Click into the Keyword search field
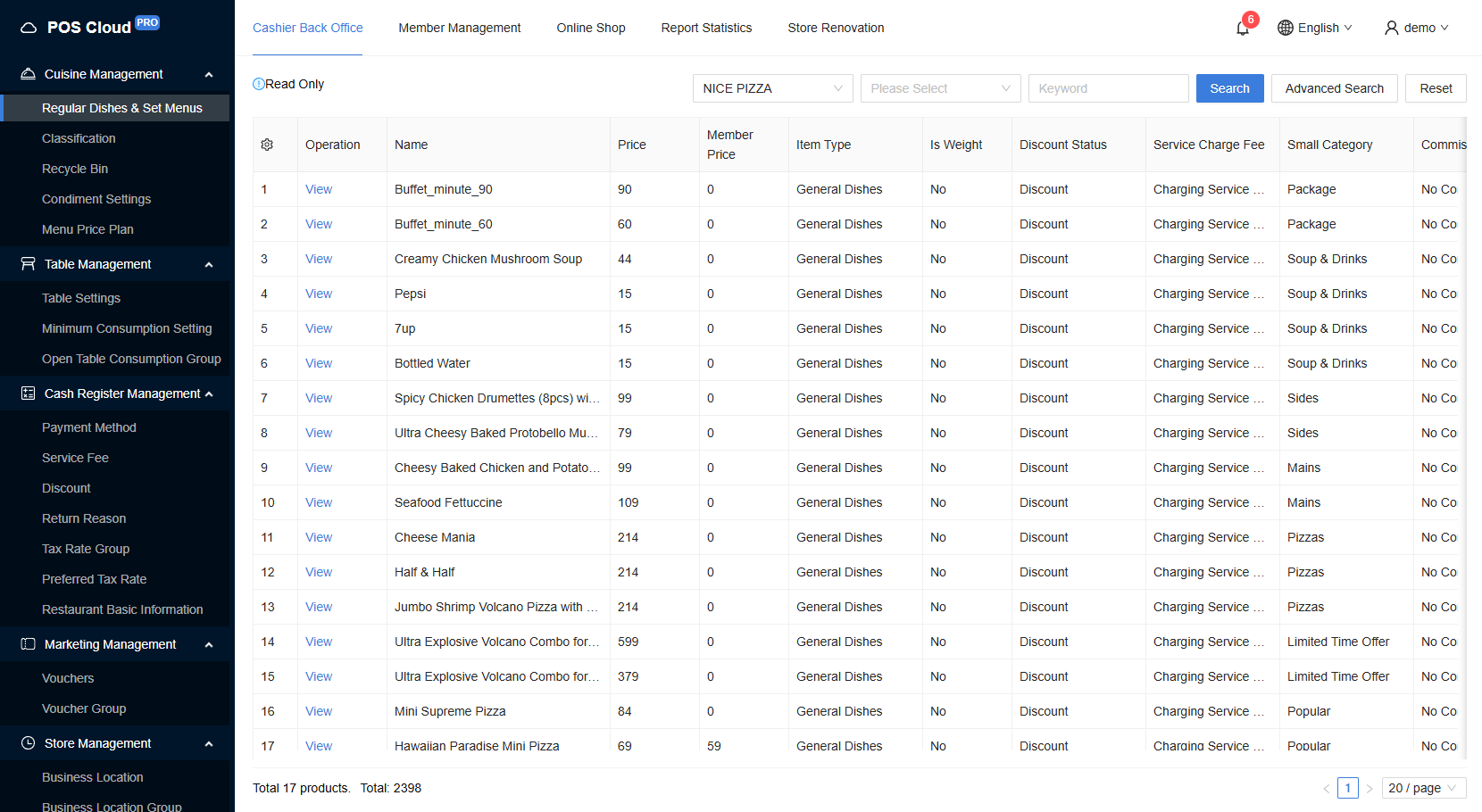Viewport: 1482px width, 812px height. pos(1108,88)
